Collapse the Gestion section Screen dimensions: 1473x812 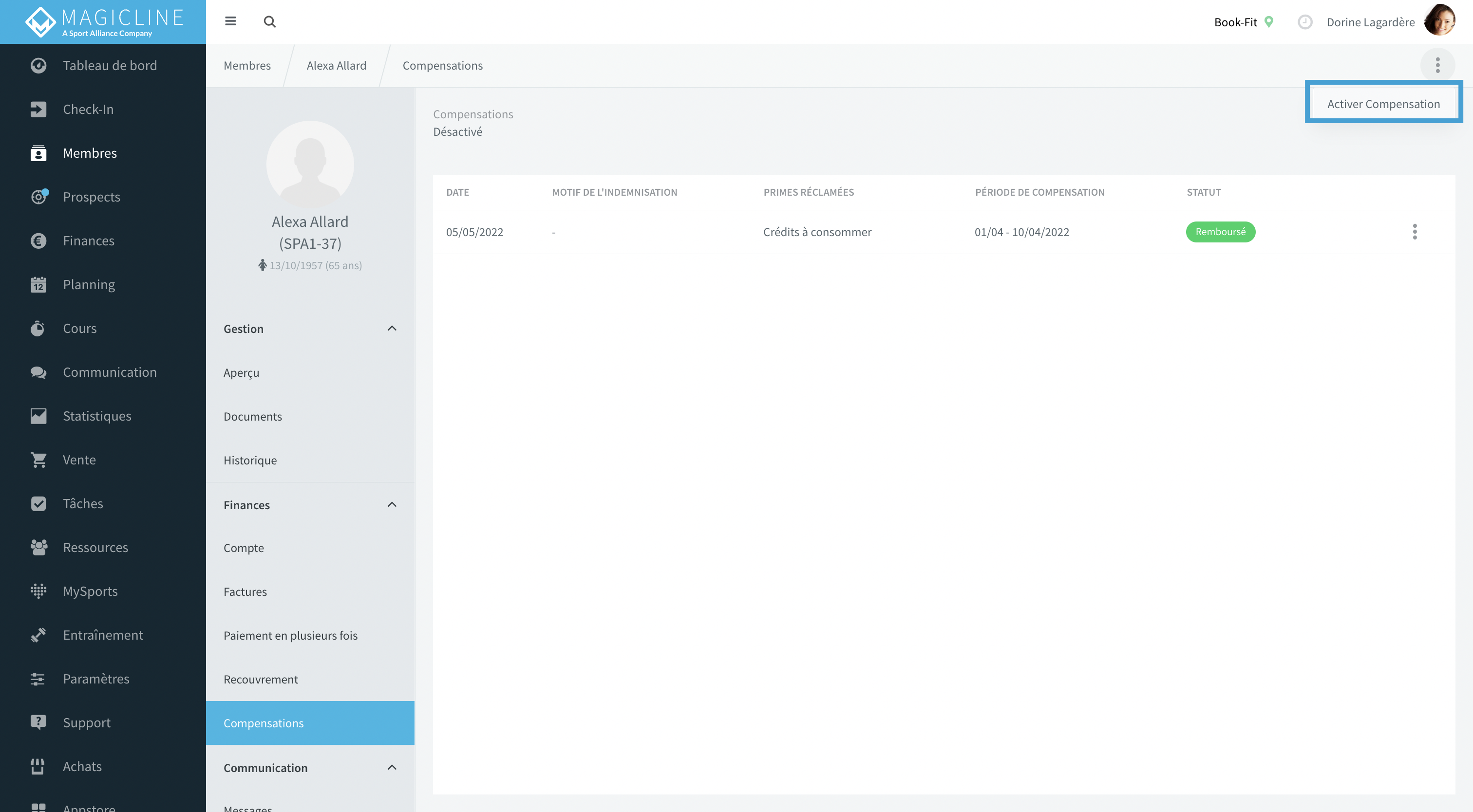[x=392, y=329]
